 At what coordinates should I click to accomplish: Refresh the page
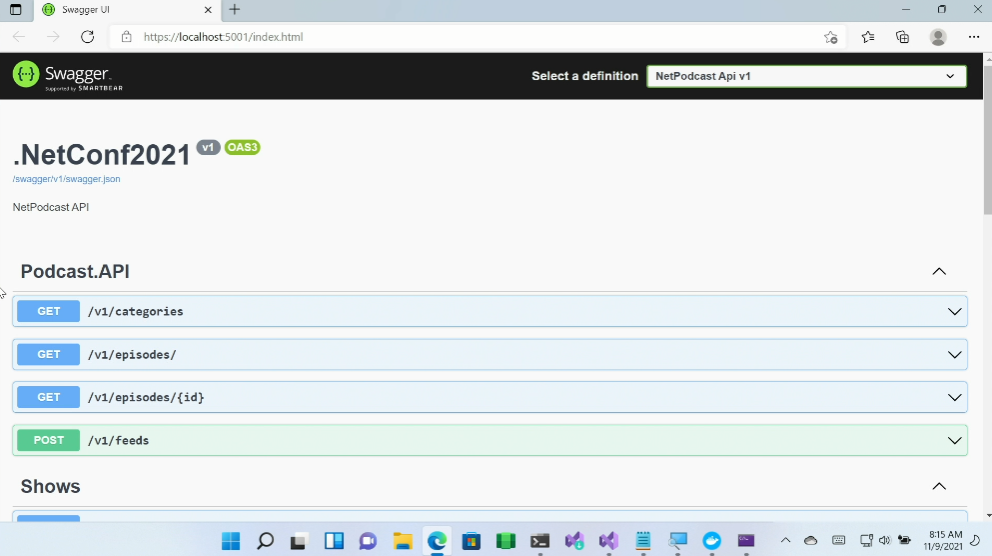(87, 37)
